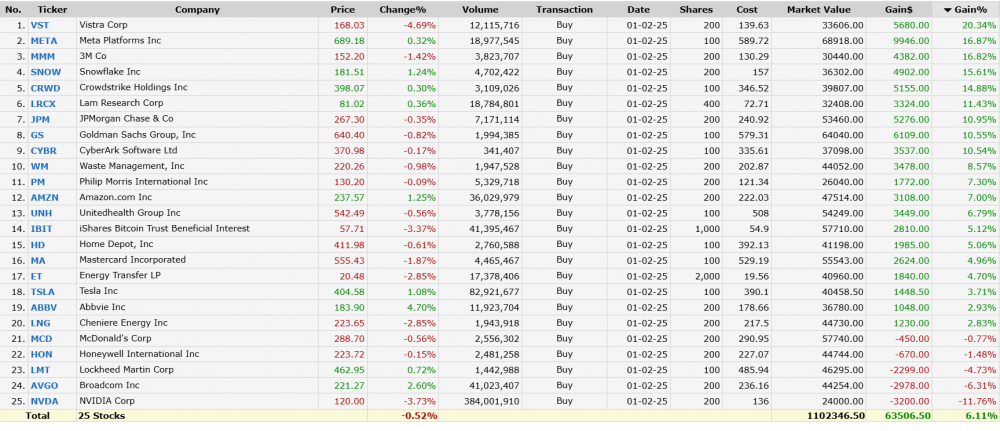Image resolution: width=1000 pixels, height=431 pixels.
Task: Click the JPM ticker link
Action: point(41,118)
